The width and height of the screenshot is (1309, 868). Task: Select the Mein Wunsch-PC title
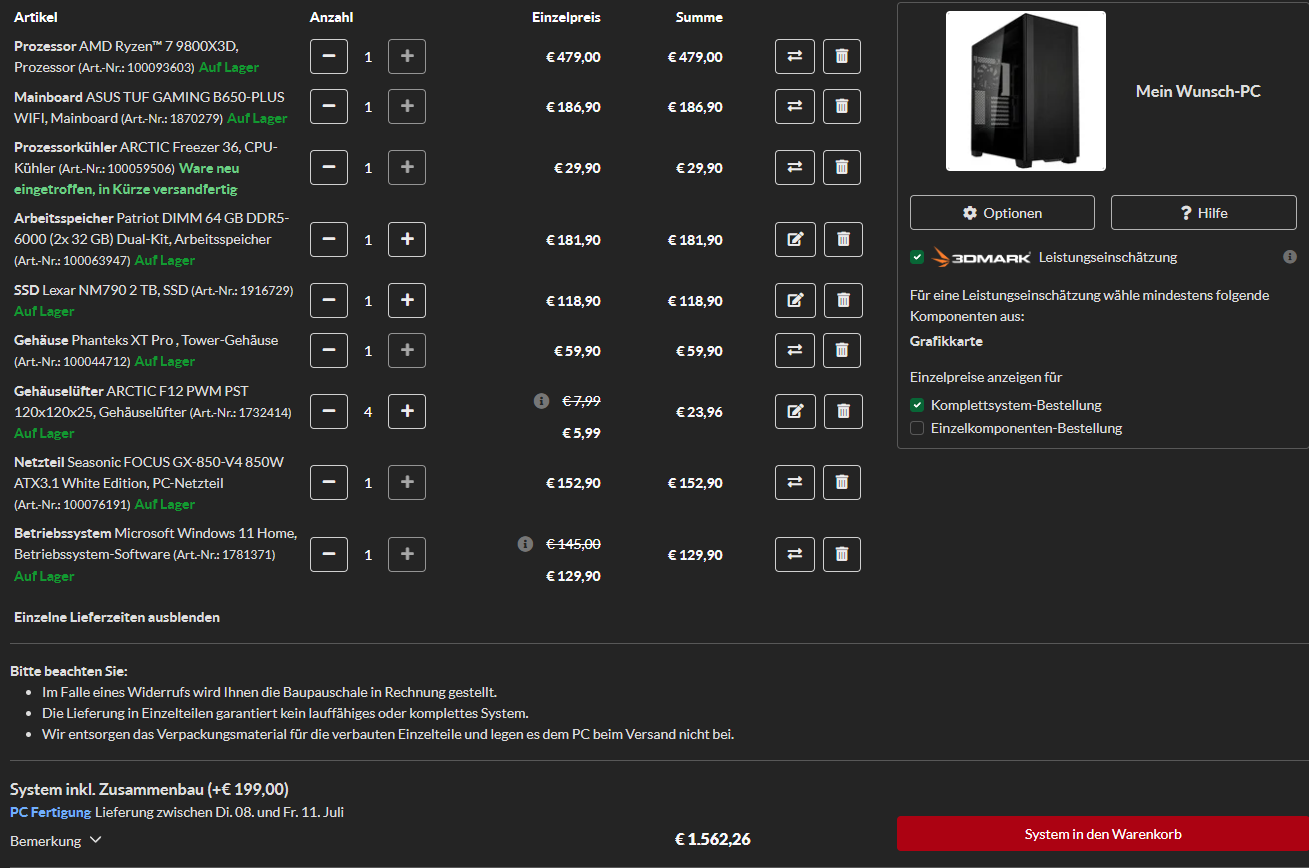[x=1198, y=91]
